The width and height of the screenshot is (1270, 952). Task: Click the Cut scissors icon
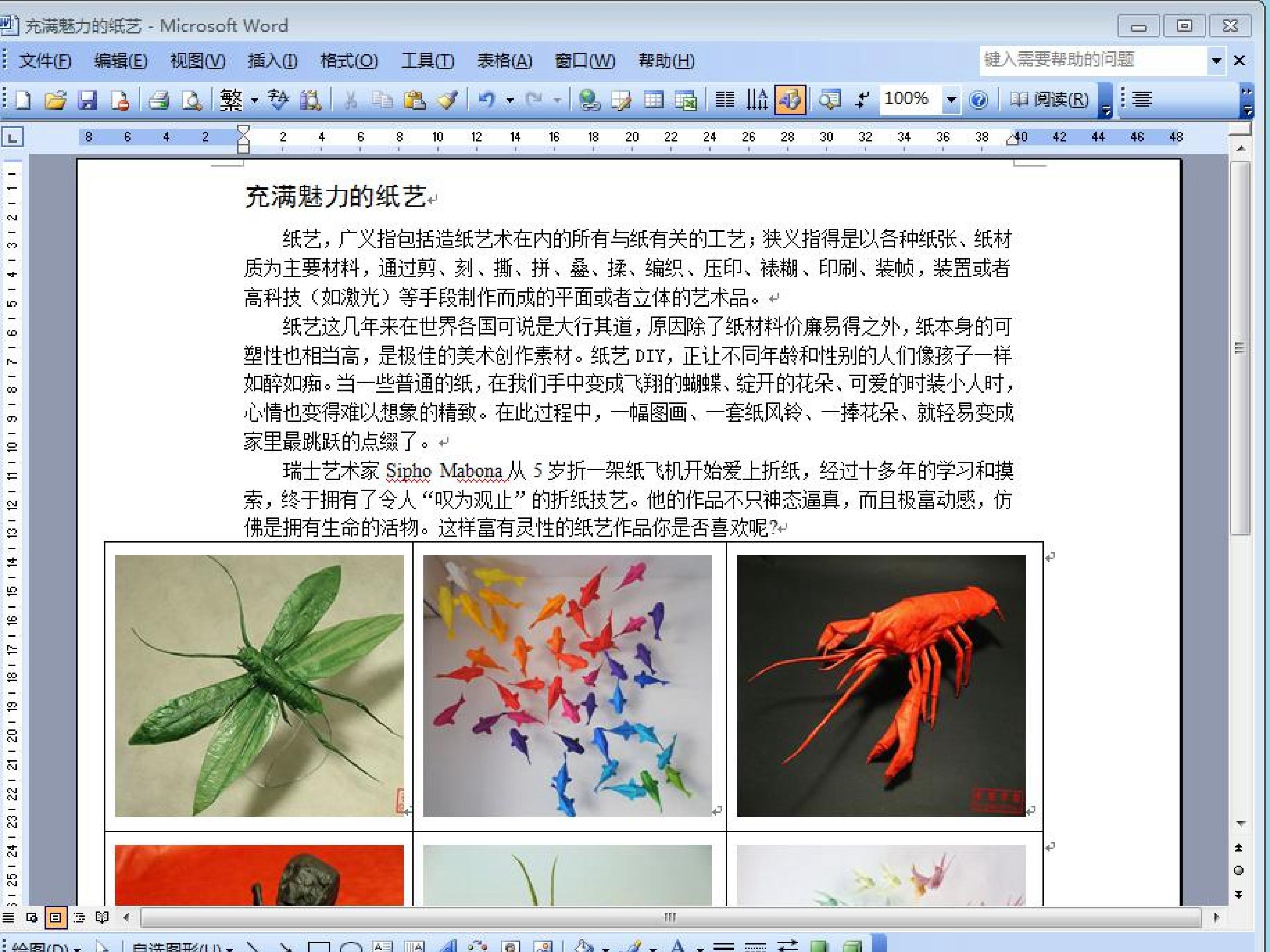350,100
